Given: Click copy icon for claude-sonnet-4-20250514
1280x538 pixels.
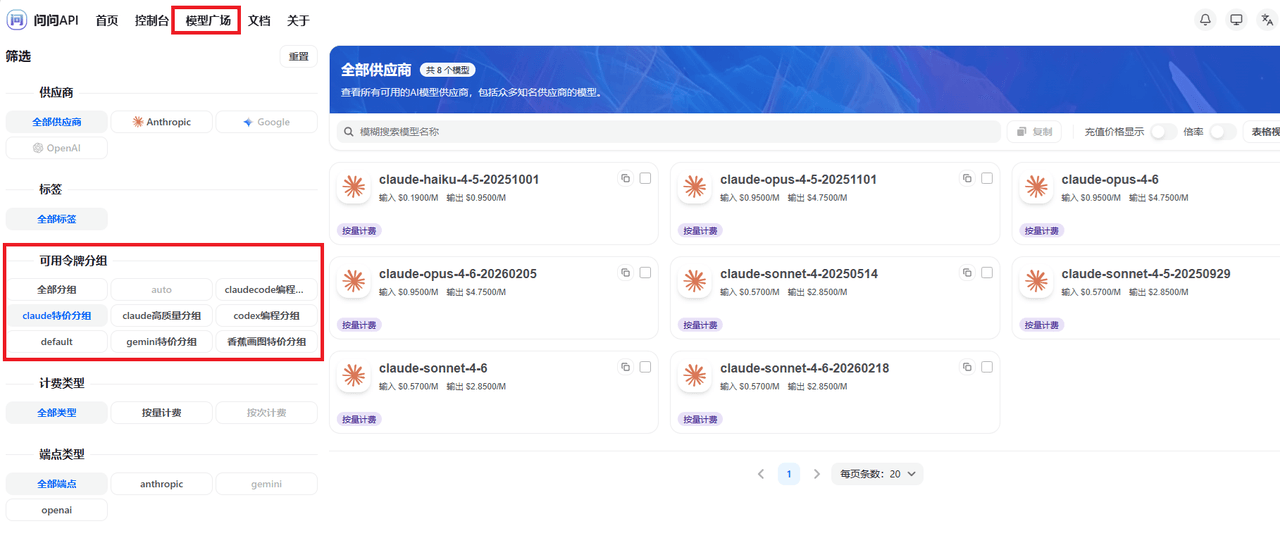Looking at the screenshot, I should pyautogui.click(x=967, y=273).
